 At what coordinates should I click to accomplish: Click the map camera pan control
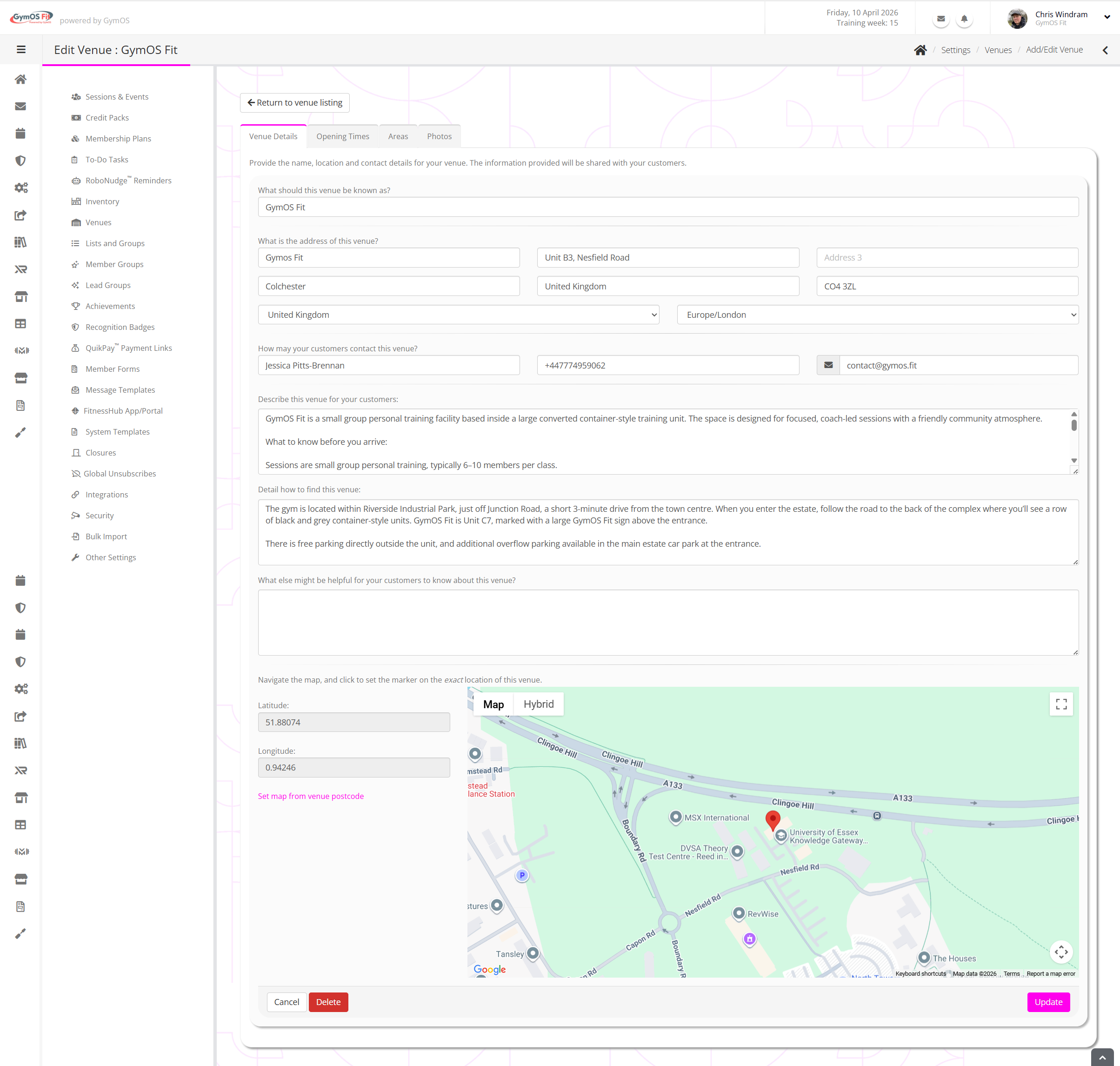(1061, 952)
